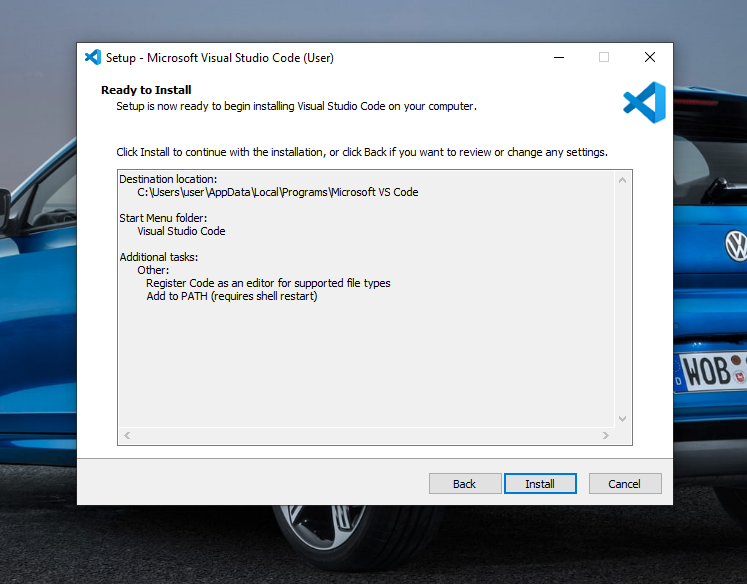747x584 pixels.
Task: Click the large blue VS Code logo
Action: (x=644, y=102)
